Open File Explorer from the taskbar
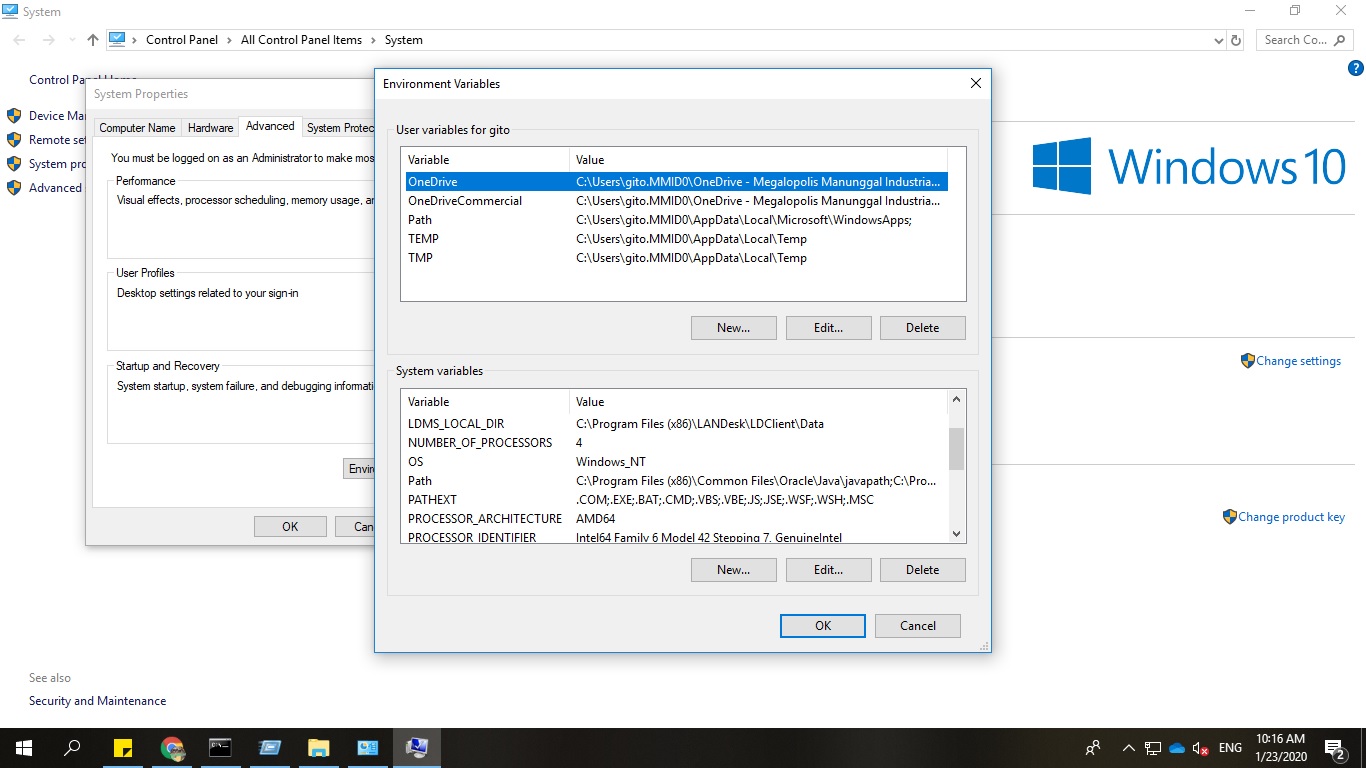Viewport: 1366px width, 768px height. 318,748
